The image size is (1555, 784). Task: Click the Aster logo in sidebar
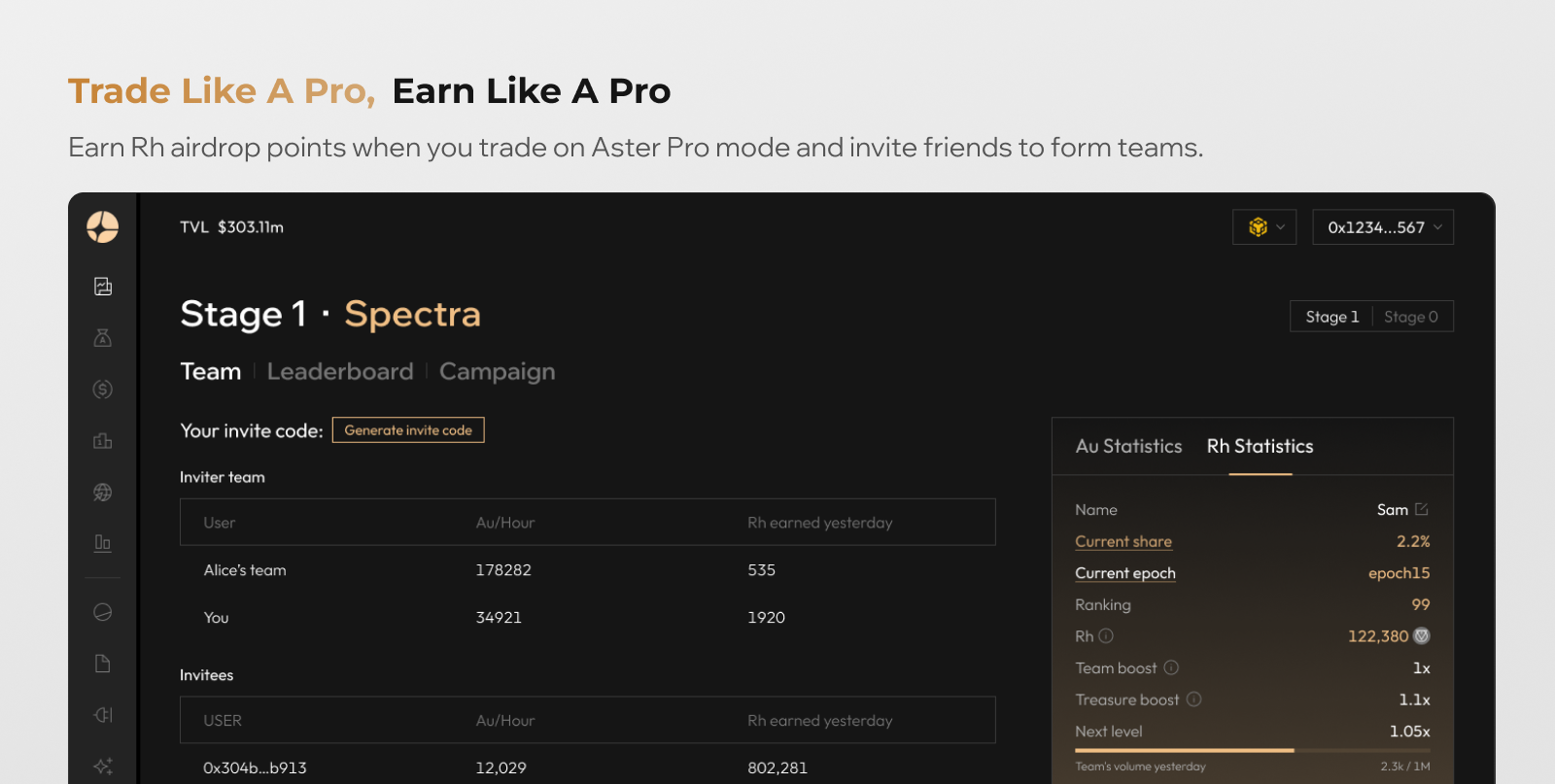[x=102, y=227]
